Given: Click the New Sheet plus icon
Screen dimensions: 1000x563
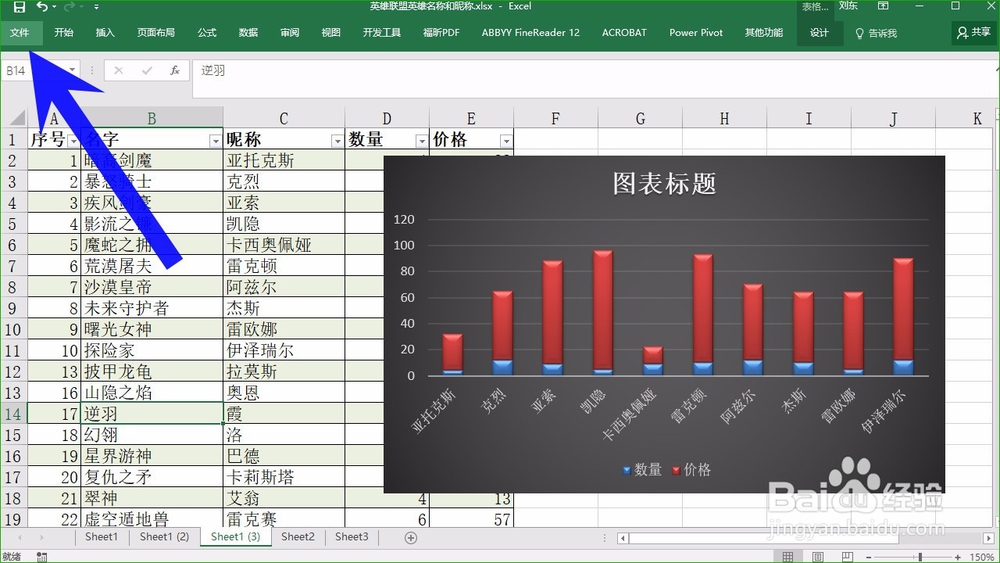Looking at the screenshot, I should point(411,538).
